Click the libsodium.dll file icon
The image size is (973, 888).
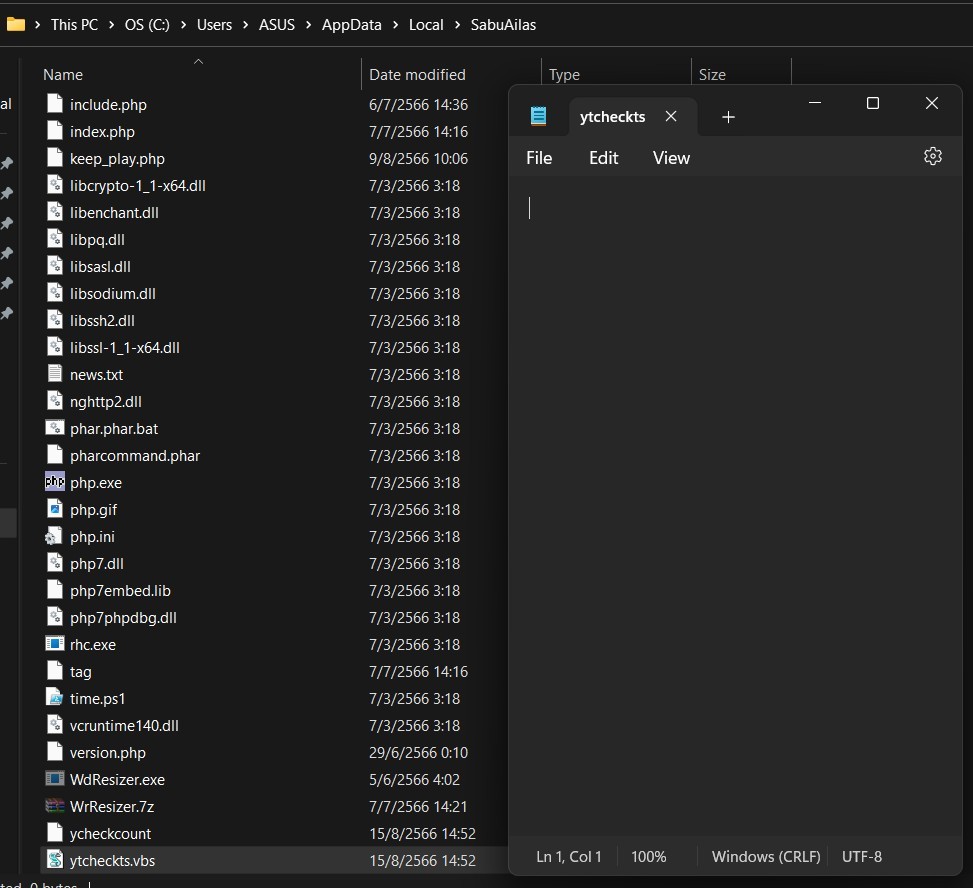pos(55,293)
